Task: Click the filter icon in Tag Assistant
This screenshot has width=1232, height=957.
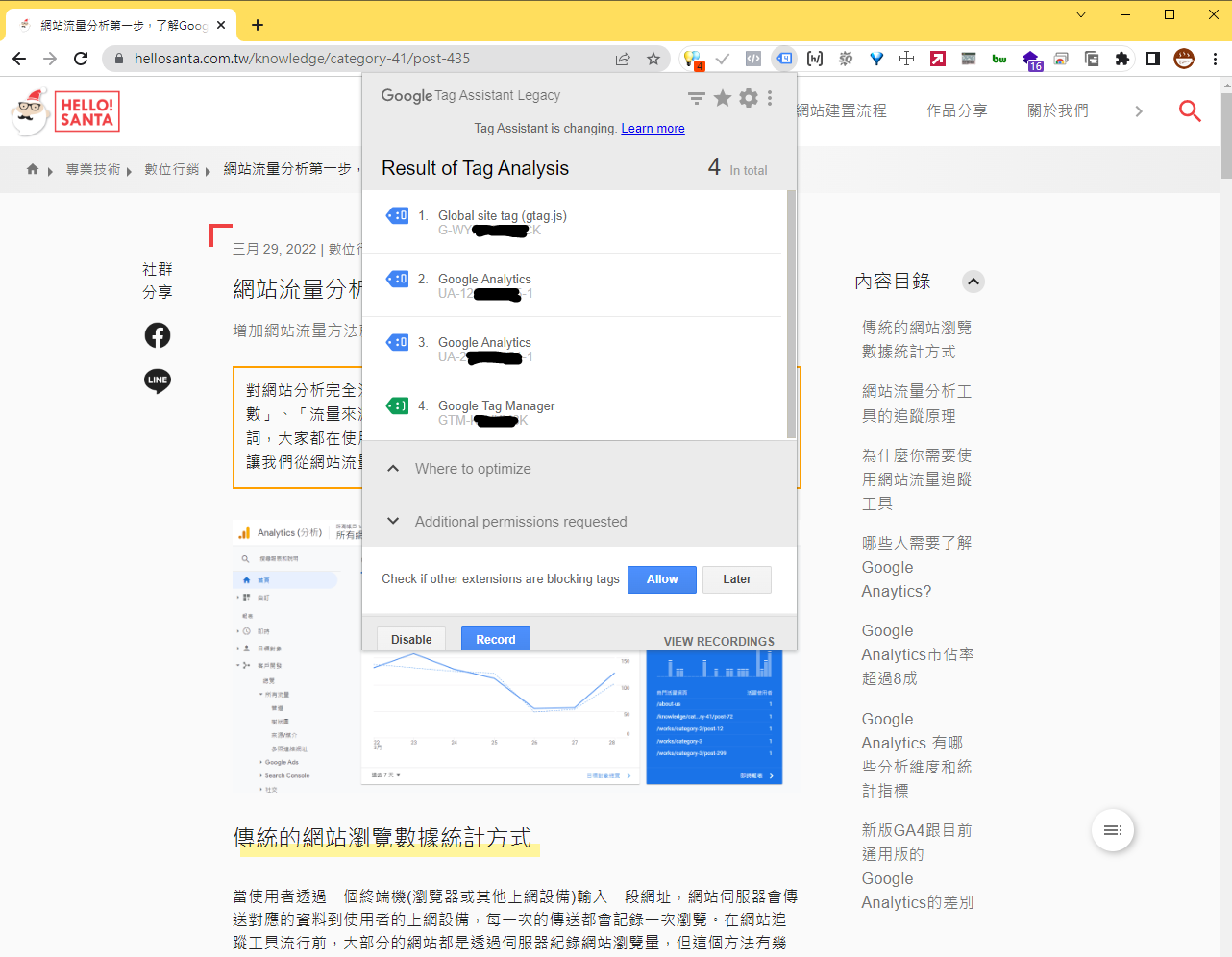Action: 697,98
